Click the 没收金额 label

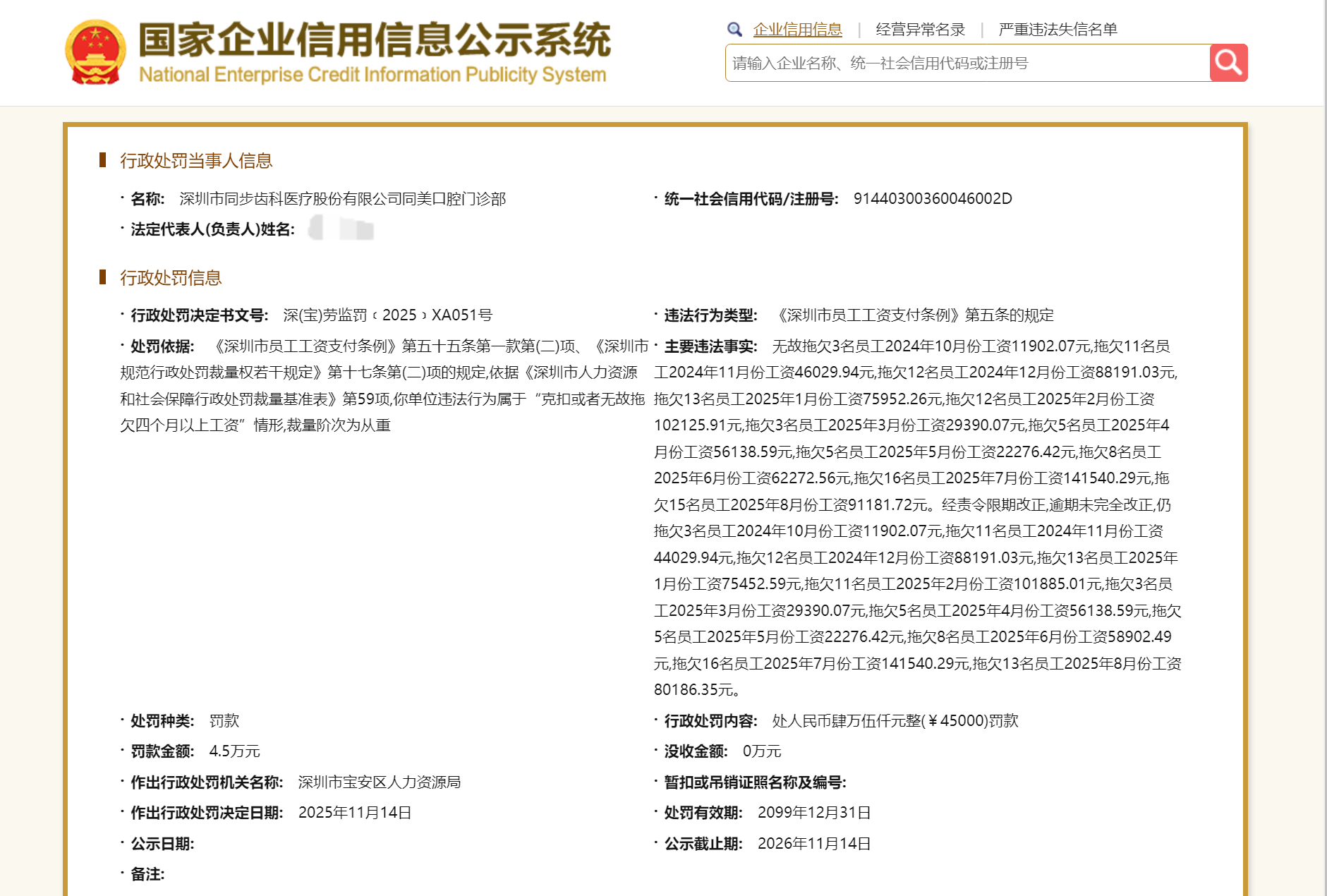tap(696, 751)
